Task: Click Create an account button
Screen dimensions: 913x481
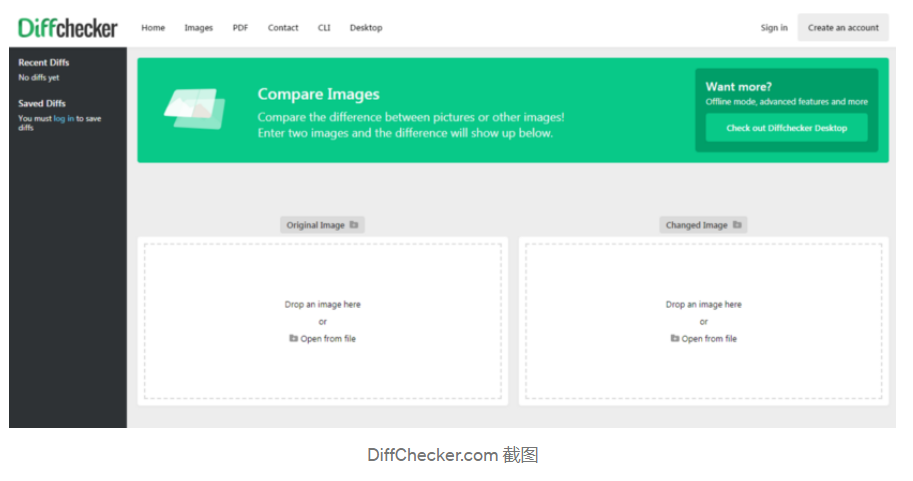Action: (x=843, y=27)
